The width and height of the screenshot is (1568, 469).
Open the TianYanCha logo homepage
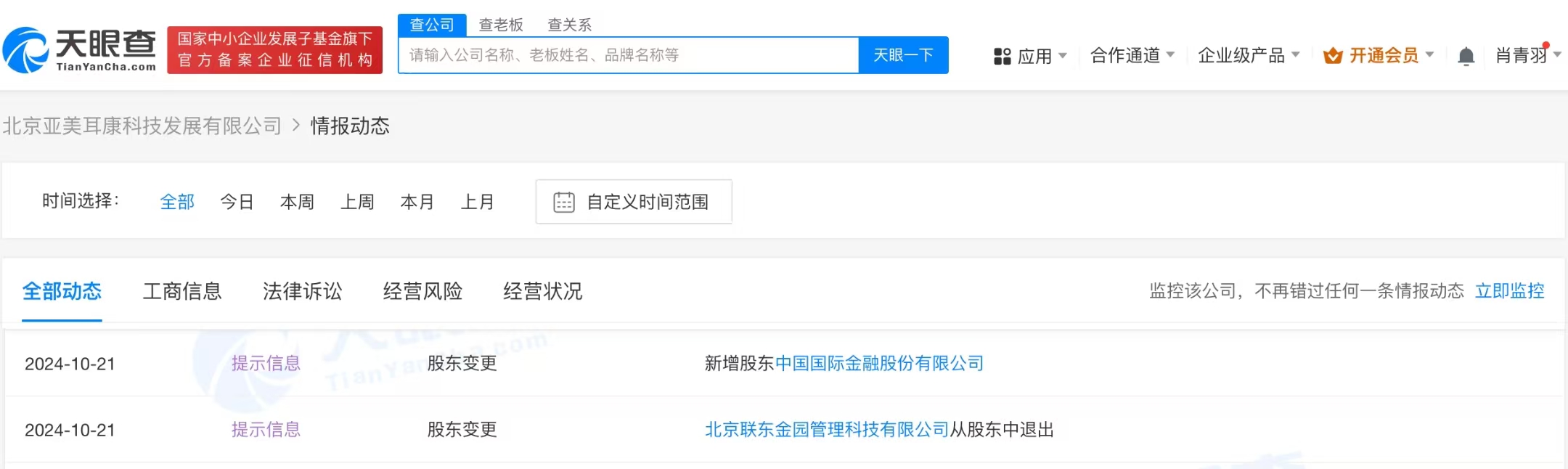click(79, 49)
